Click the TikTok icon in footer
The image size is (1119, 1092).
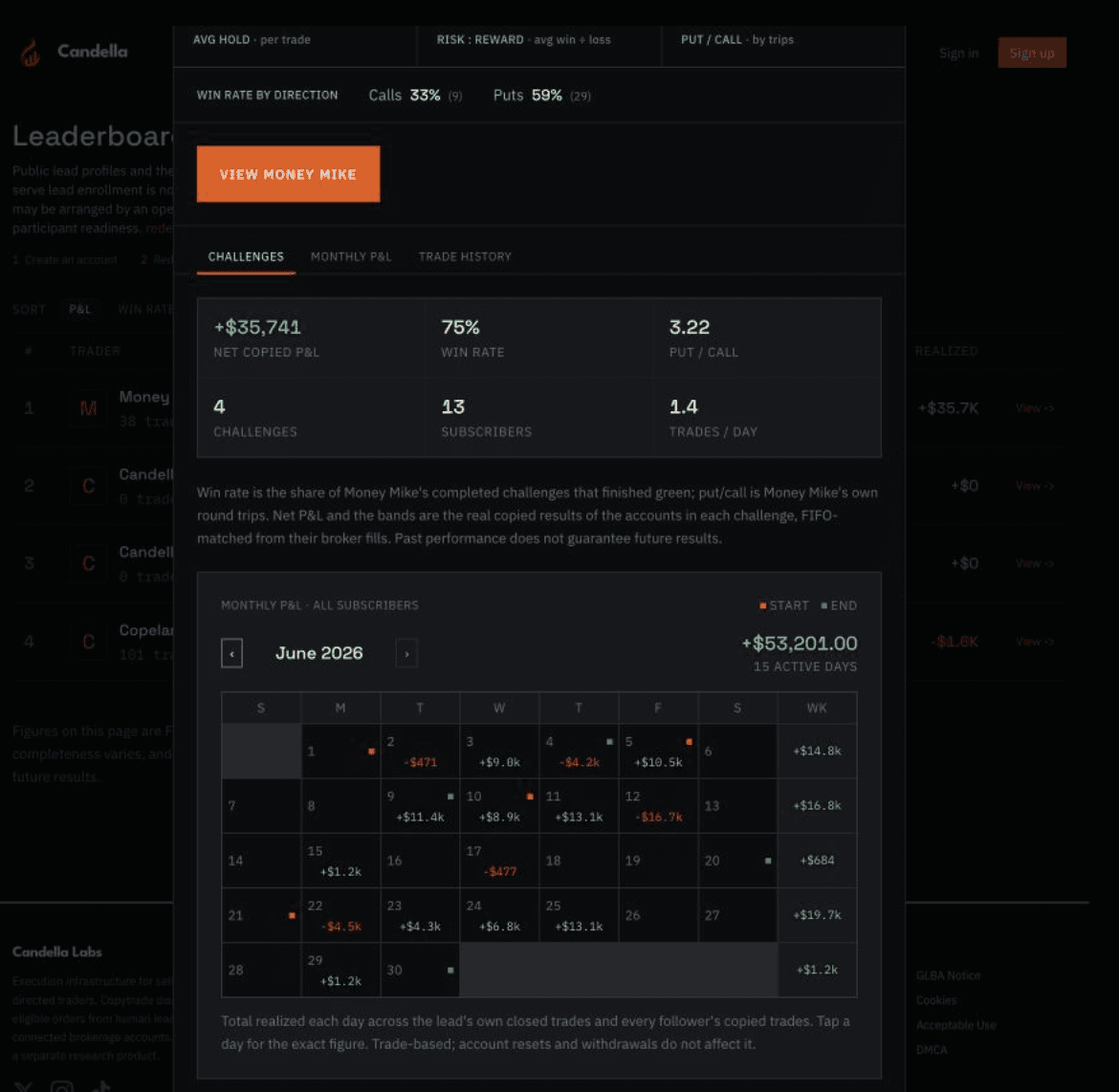(x=100, y=1087)
